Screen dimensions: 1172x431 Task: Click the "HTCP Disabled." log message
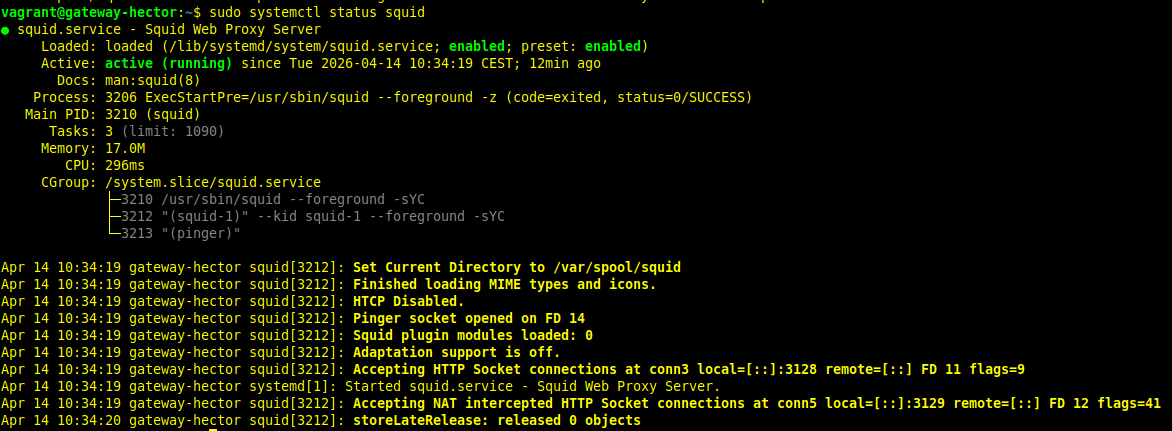pos(408,301)
